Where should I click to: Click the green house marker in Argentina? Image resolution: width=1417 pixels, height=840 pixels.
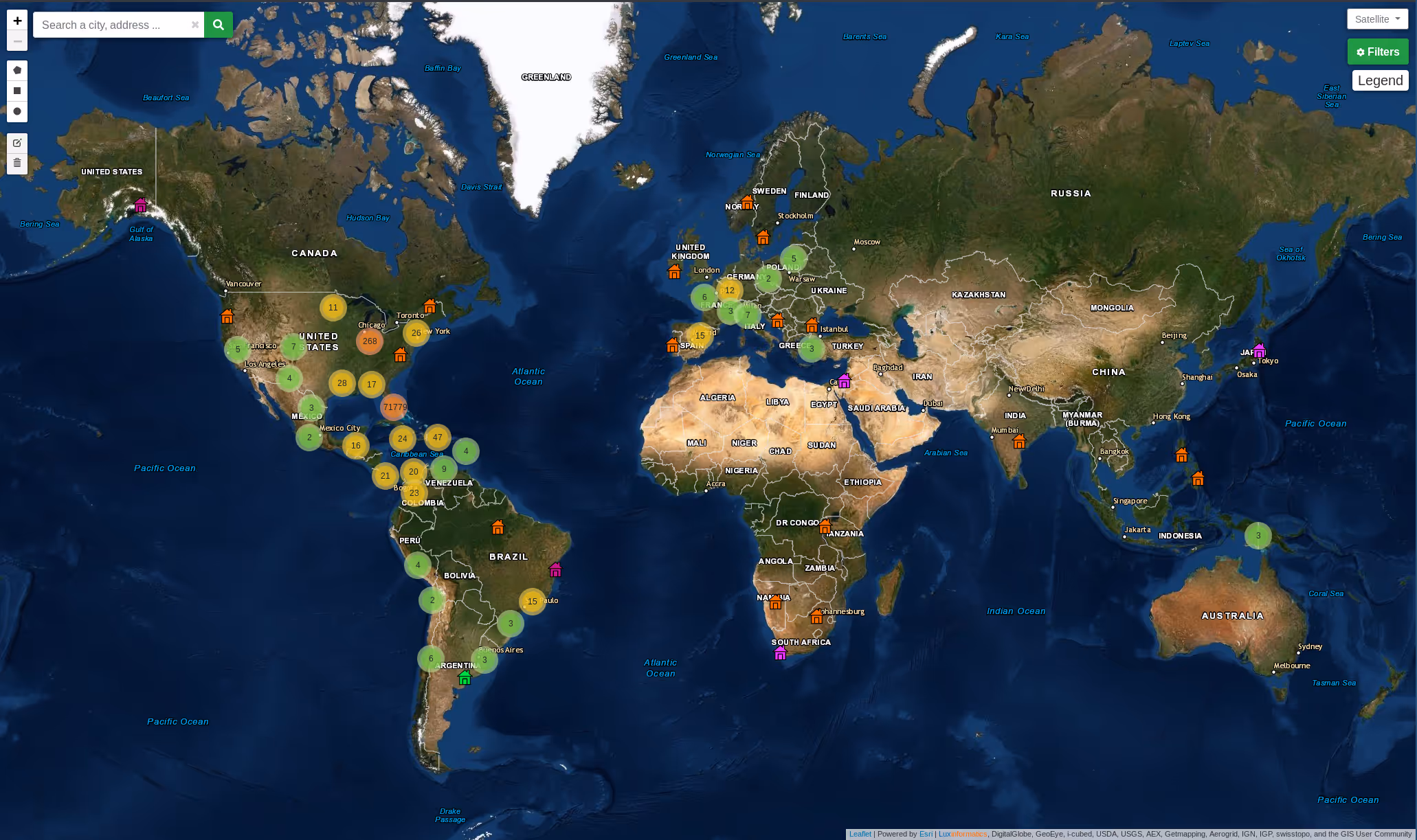point(465,678)
